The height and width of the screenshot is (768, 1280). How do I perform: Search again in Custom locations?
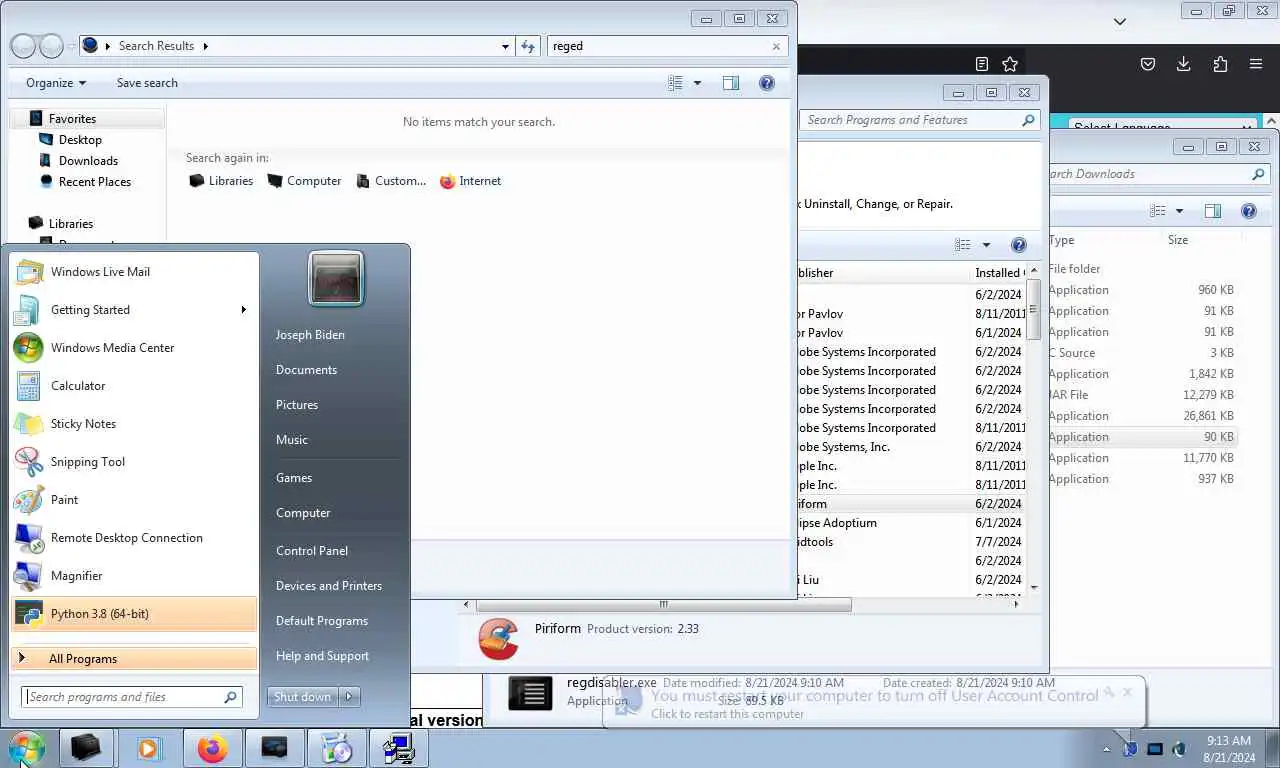tap(390, 181)
